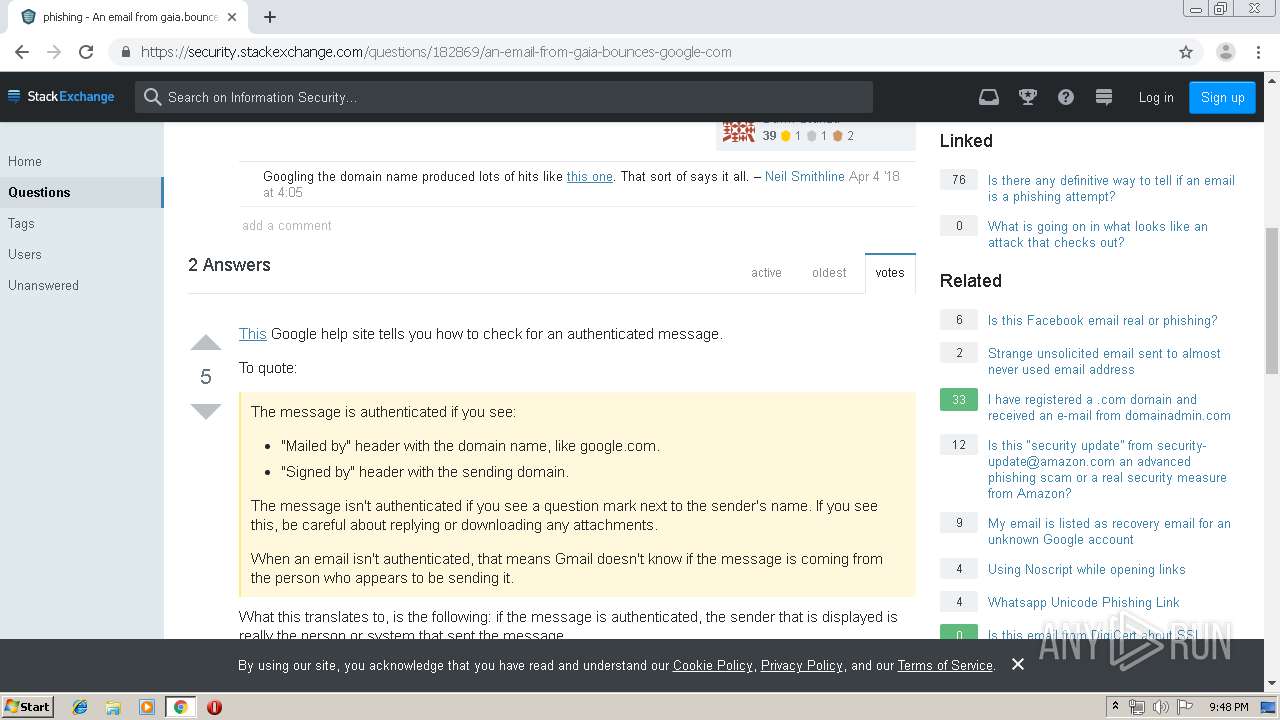Go forward in browser history
The image size is (1280, 720).
tap(54, 52)
